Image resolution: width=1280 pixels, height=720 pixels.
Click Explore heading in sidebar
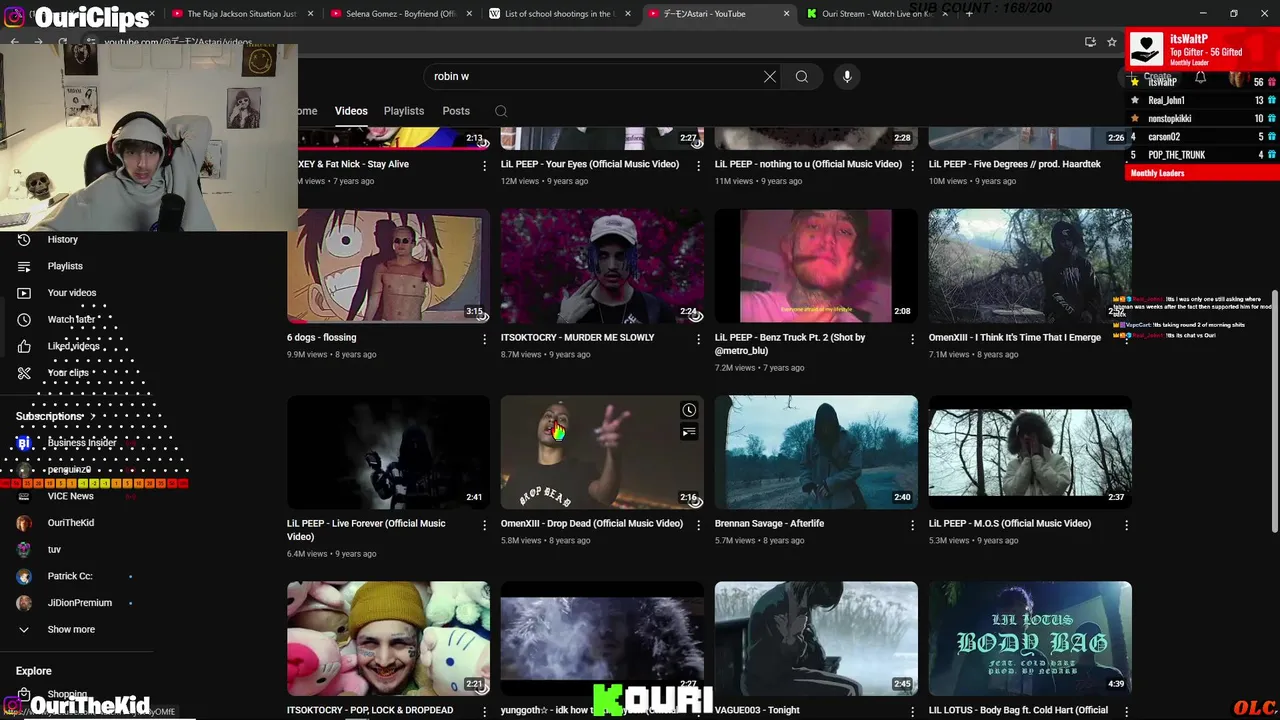point(34,671)
